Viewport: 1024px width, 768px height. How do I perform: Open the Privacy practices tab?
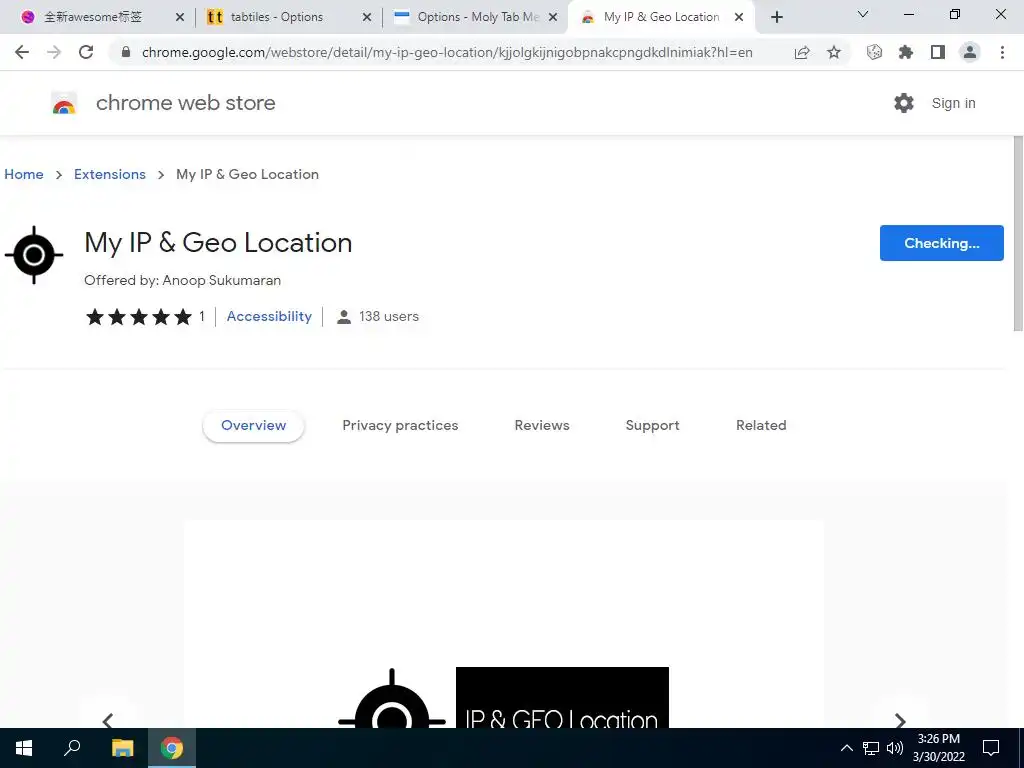[400, 426]
